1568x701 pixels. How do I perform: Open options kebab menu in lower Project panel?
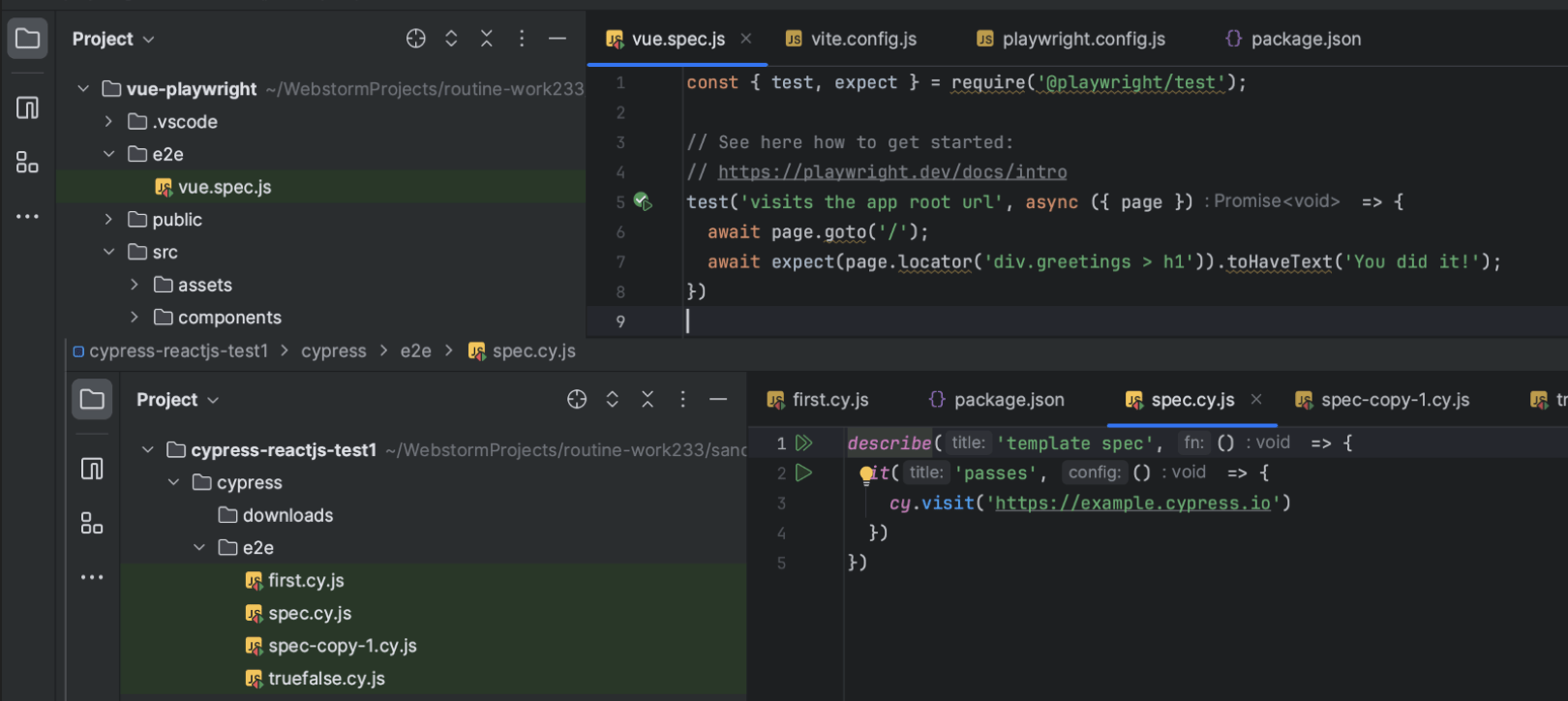pyautogui.click(x=682, y=400)
